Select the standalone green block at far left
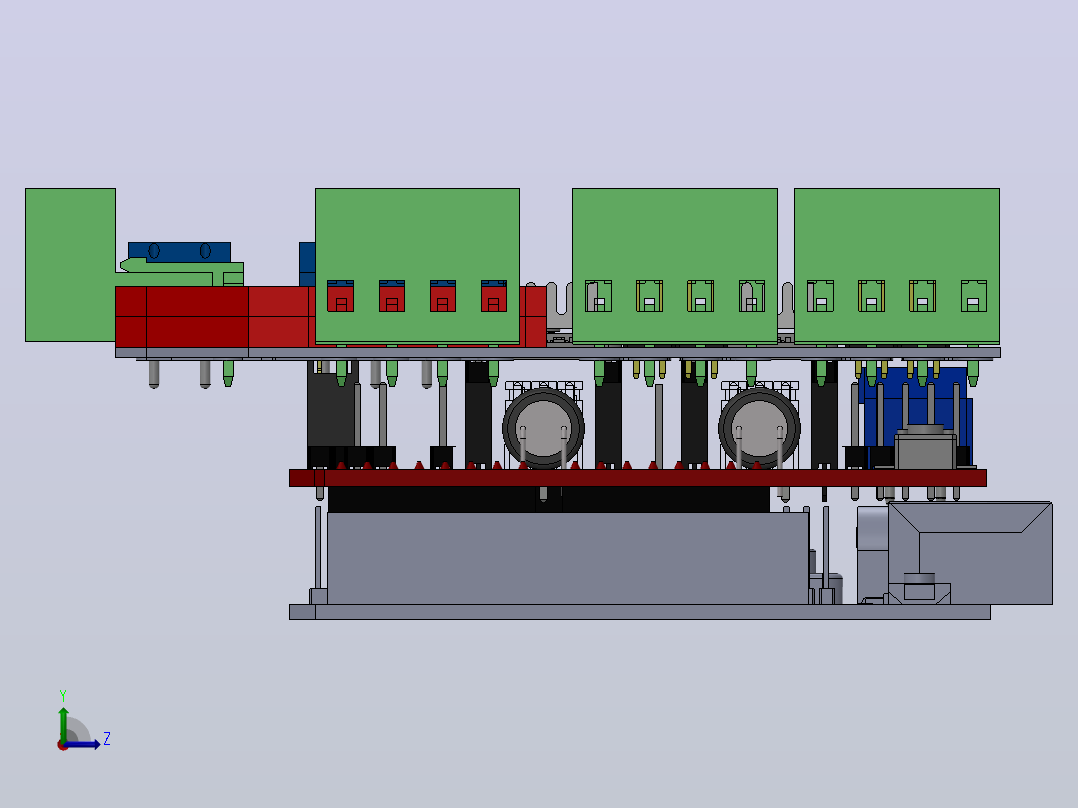Screen dimensions: 1078x808 pos(70,265)
